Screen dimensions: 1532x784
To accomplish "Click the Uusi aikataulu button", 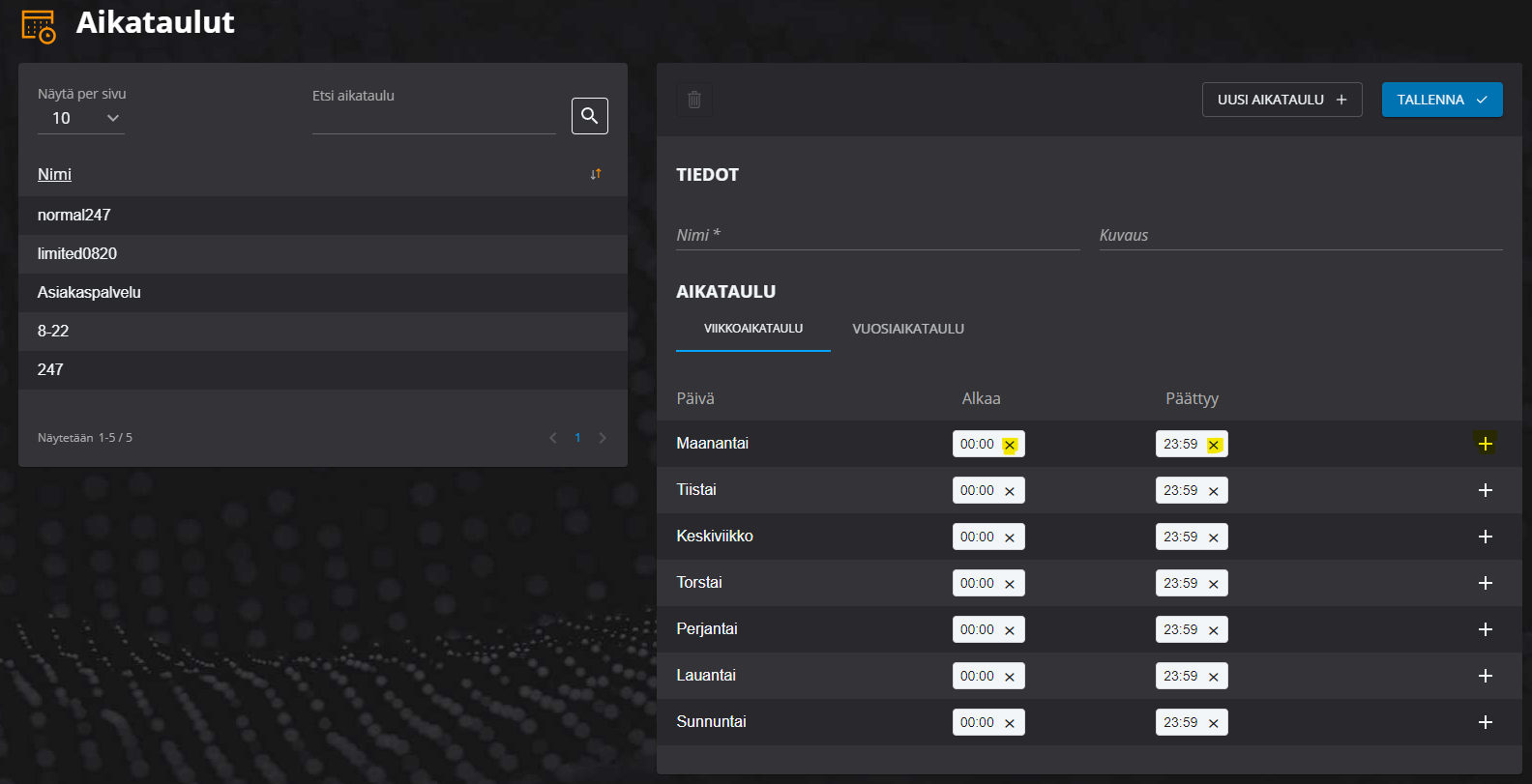I will pyautogui.click(x=1282, y=100).
